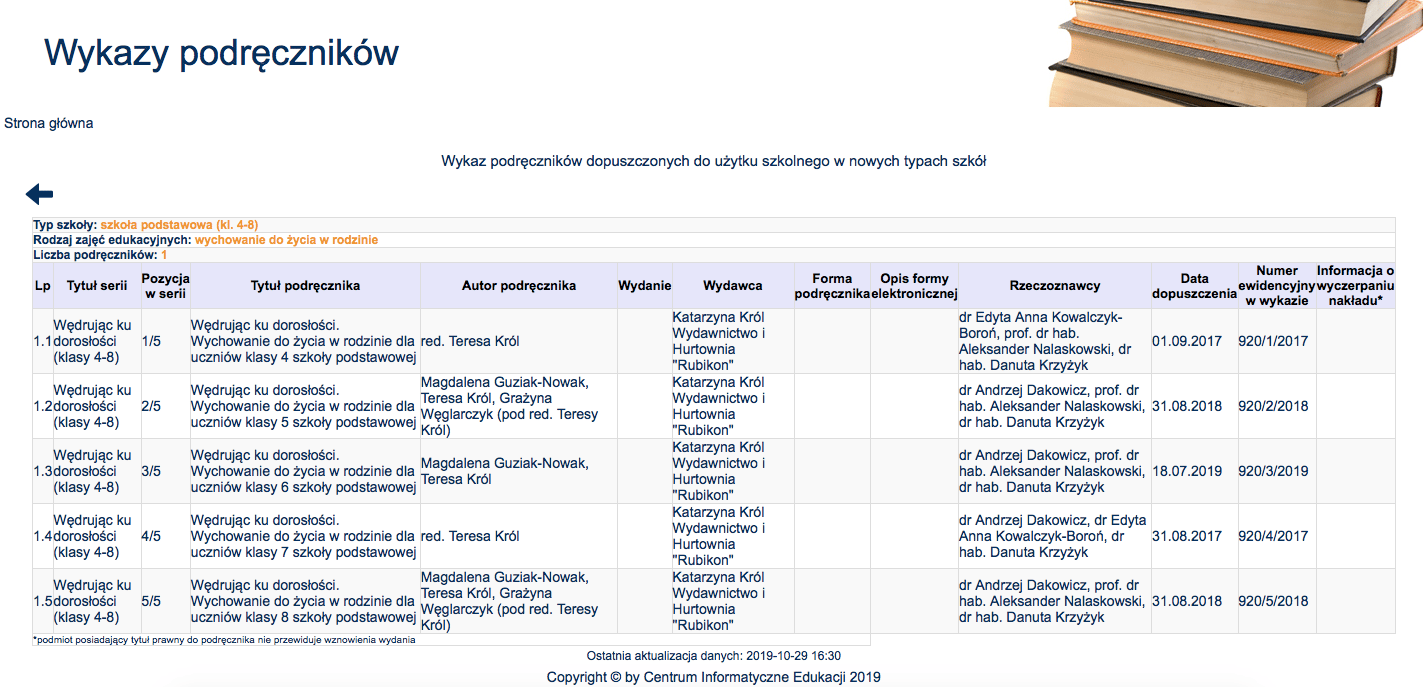Click the authors cell in row 1.5

click(x=519, y=601)
